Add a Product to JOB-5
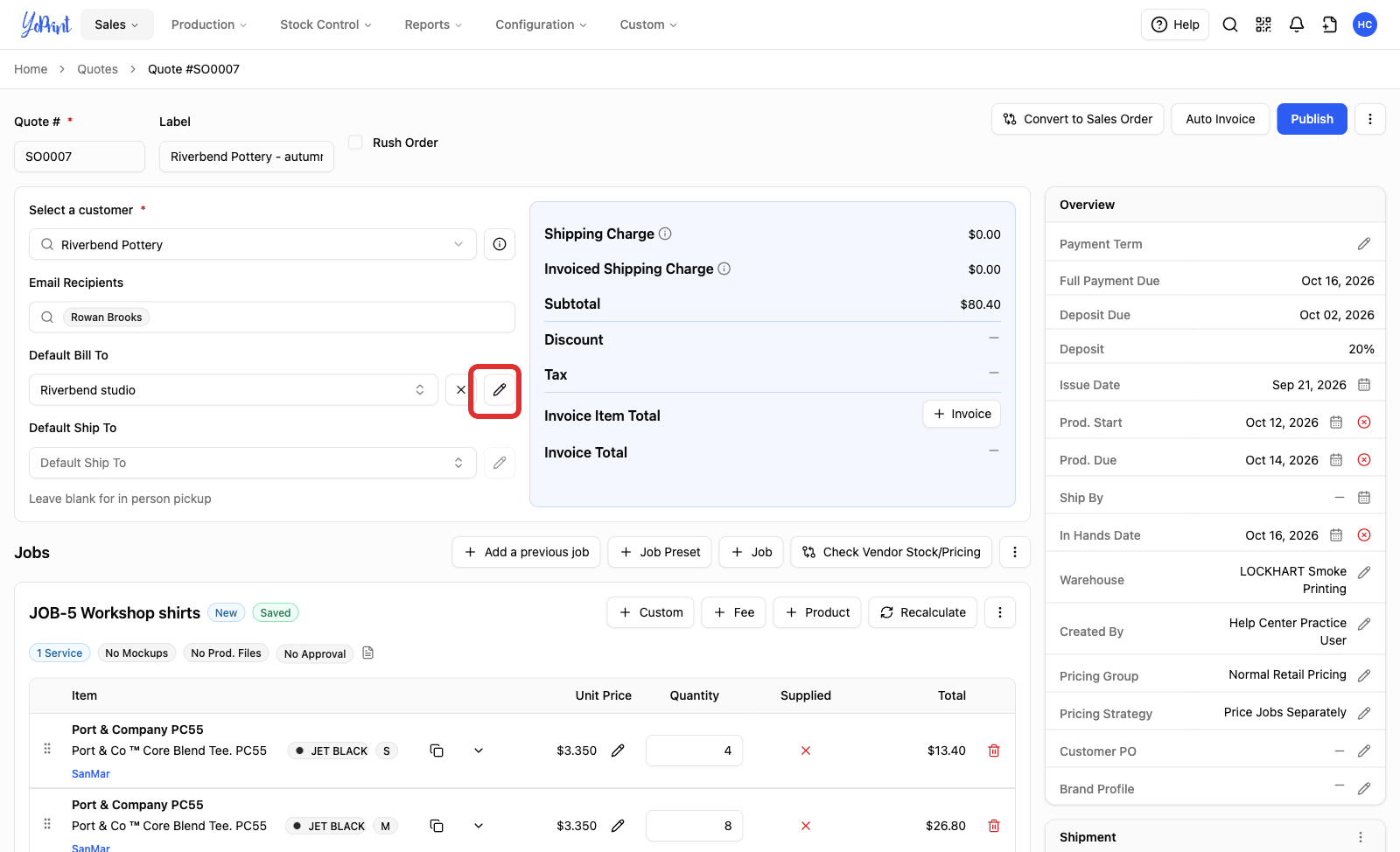This screenshot has height=852, width=1400. click(817, 612)
